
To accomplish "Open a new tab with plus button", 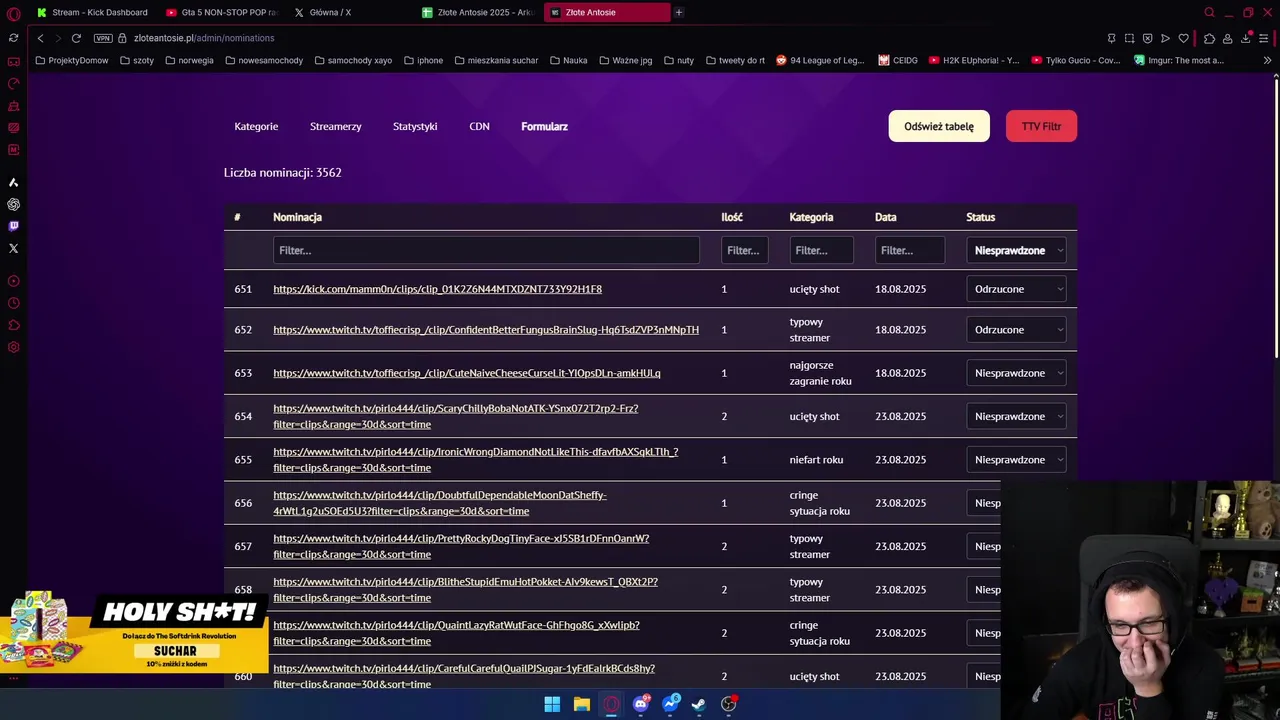I will 679,13.
